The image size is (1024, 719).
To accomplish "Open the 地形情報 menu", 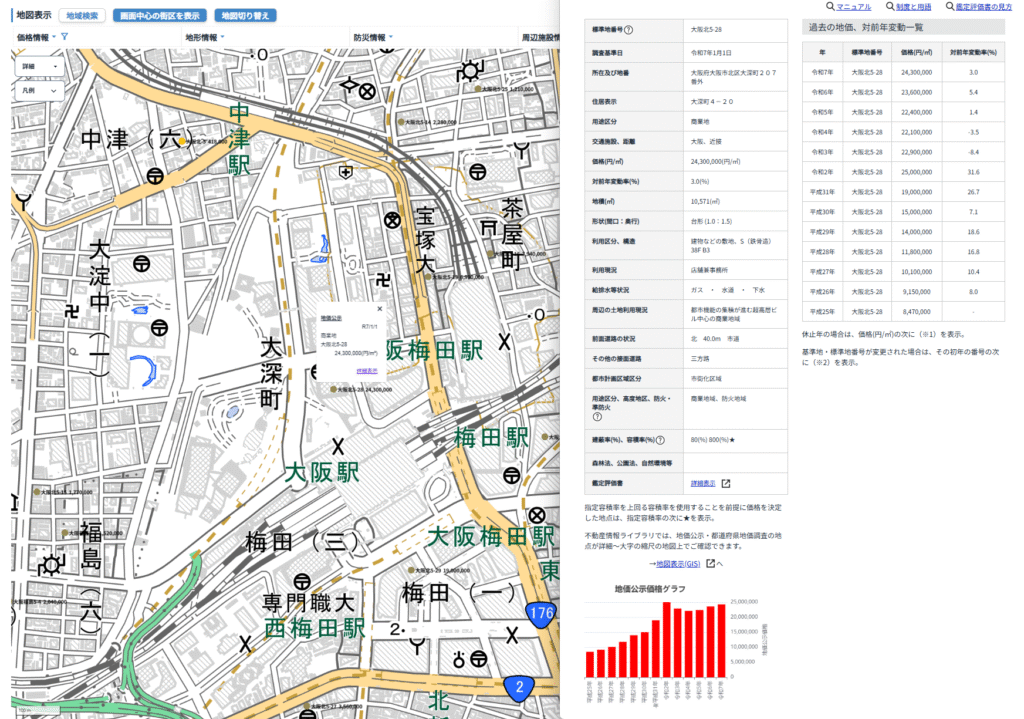I will point(204,37).
